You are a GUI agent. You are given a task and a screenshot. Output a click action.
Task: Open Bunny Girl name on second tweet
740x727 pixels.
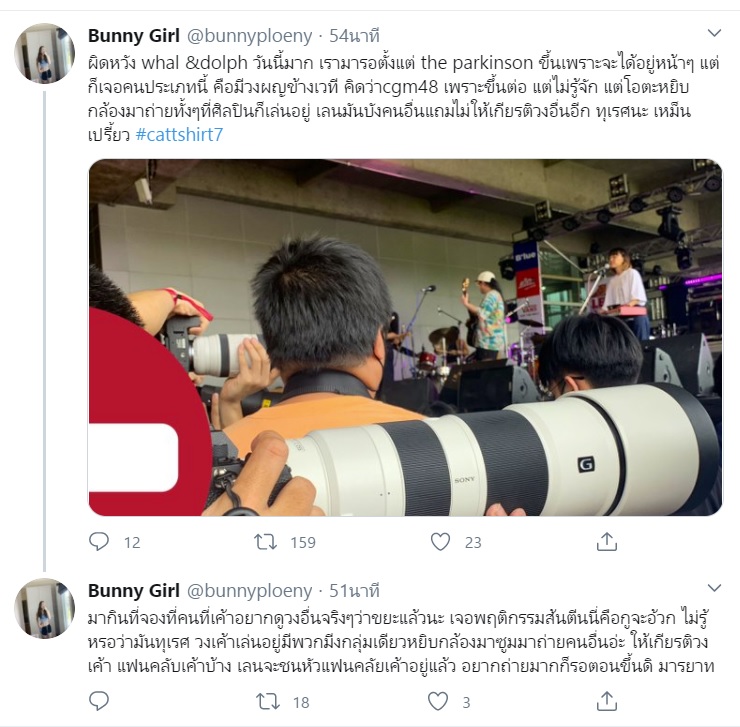(134, 591)
